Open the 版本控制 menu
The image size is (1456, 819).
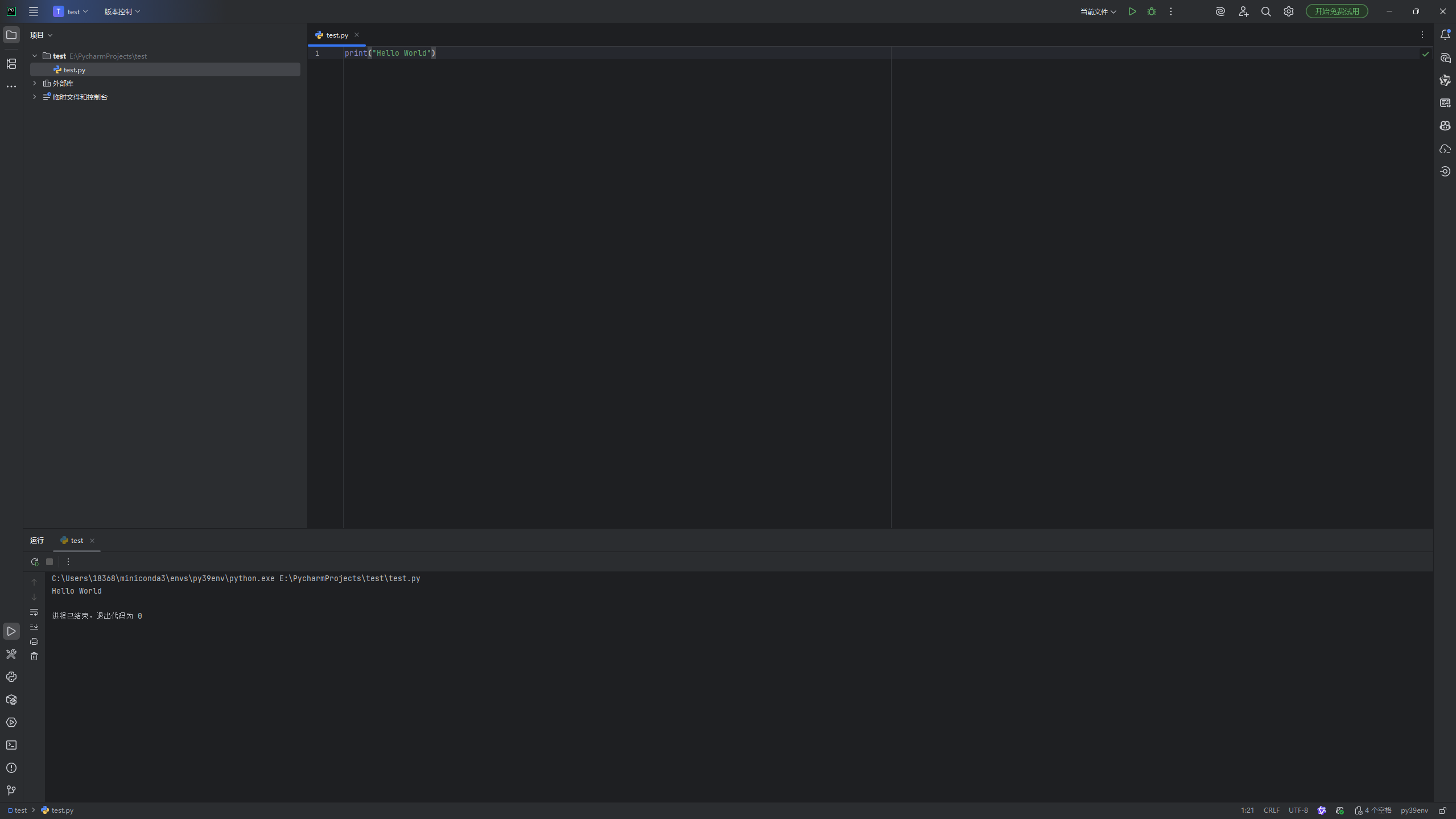coord(122,11)
